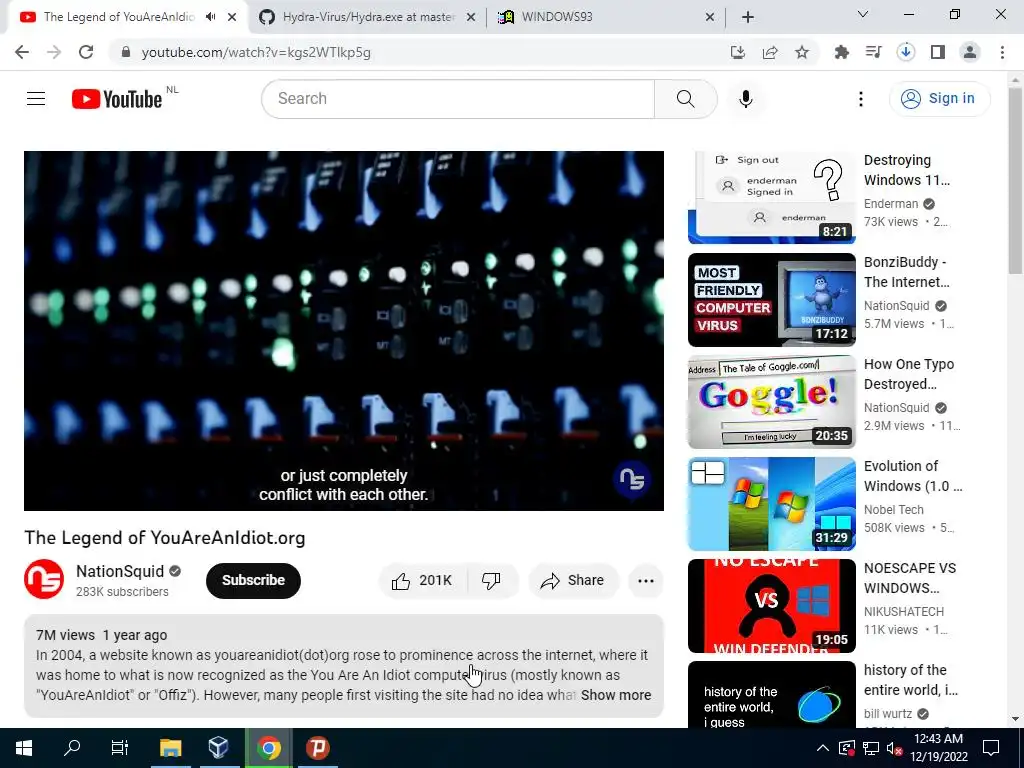1024x768 pixels.
Task: Click the install app icon in the address bar
Action: point(737,52)
